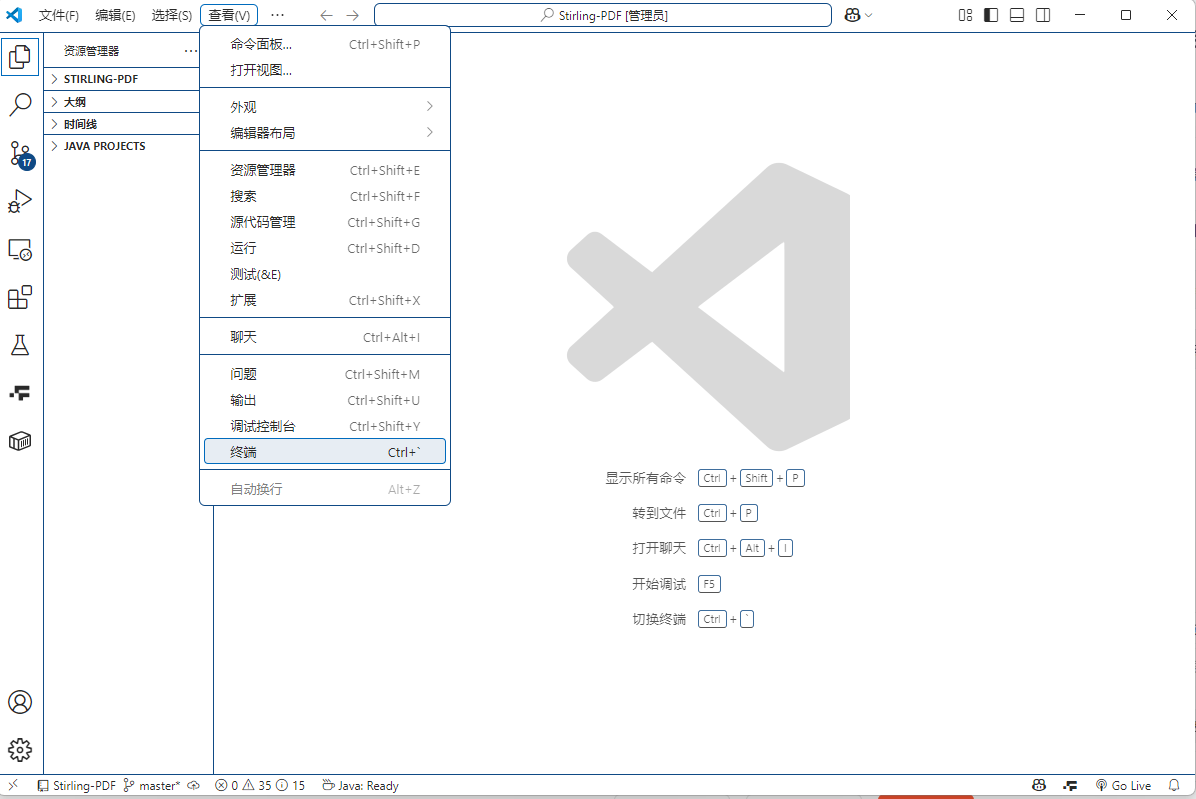This screenshot has height=799, width=1196.
Task: Select 输出 menu entry
Action: pyautogui.click(x=325, y=400)
